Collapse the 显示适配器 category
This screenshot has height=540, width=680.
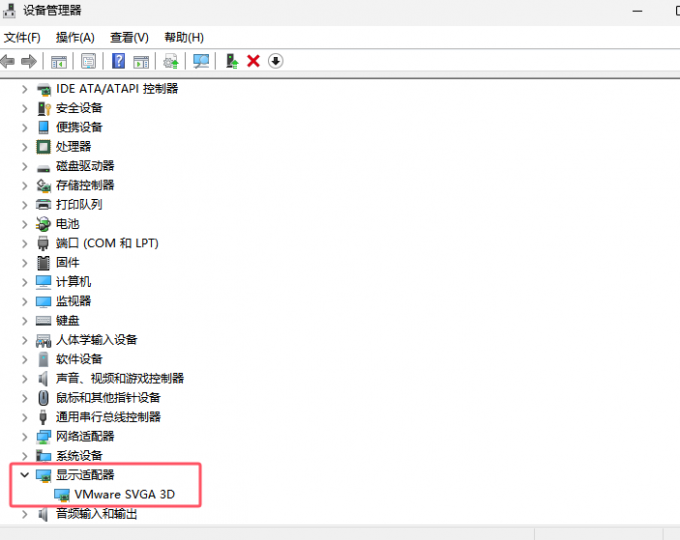[25, 475]
